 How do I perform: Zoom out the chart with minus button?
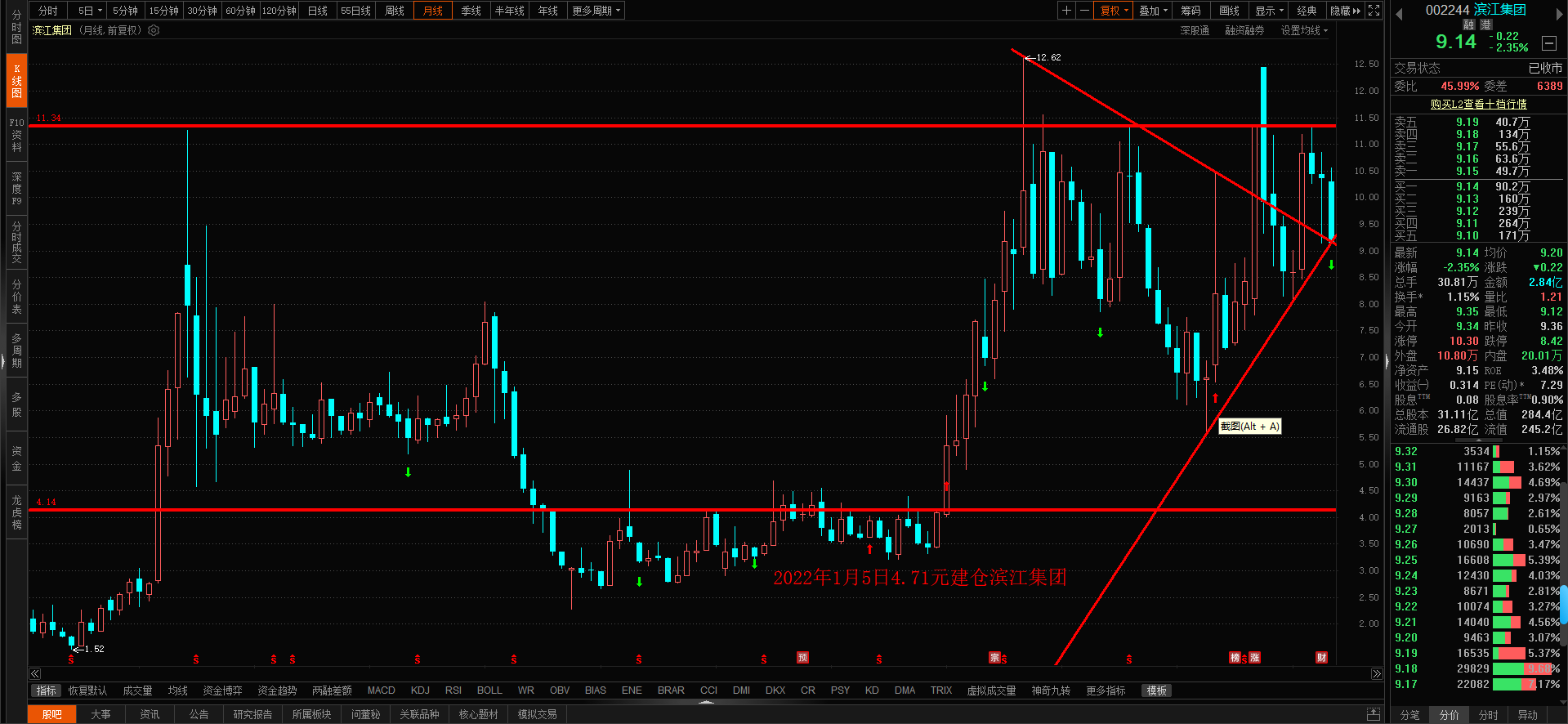(1084, 11)
